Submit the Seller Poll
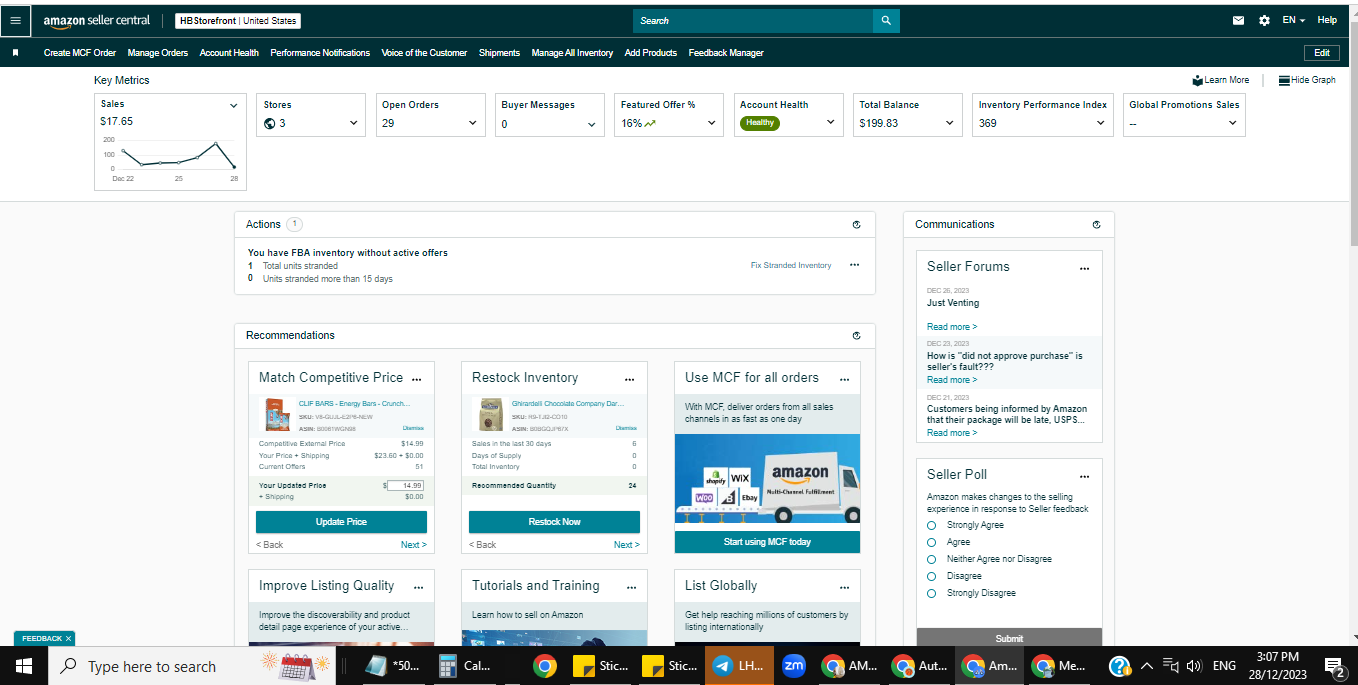Image resolution: width=1358 pixels, height=685 pixels. click(1009, 638)
